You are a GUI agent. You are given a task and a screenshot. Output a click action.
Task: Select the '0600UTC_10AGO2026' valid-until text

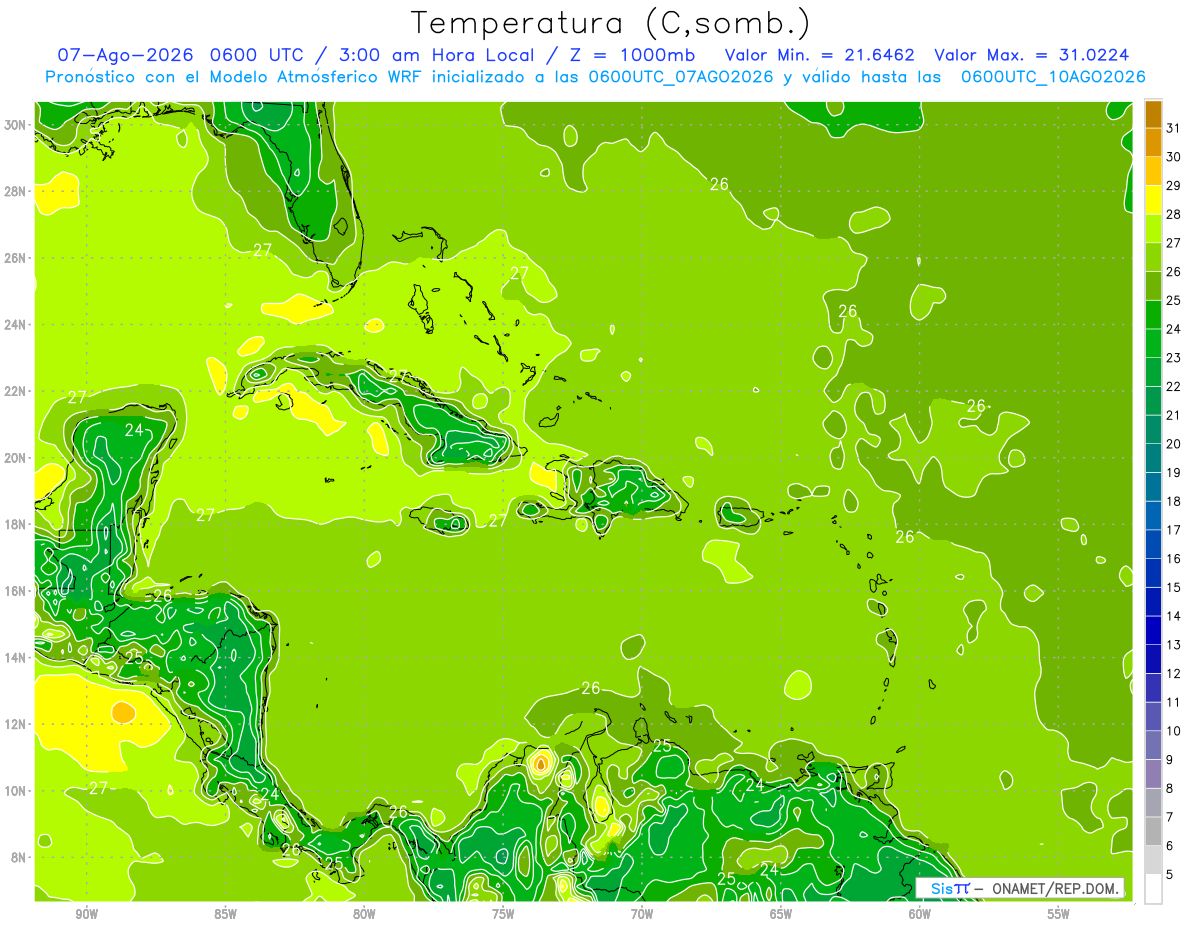click(x=1053, y=76)
